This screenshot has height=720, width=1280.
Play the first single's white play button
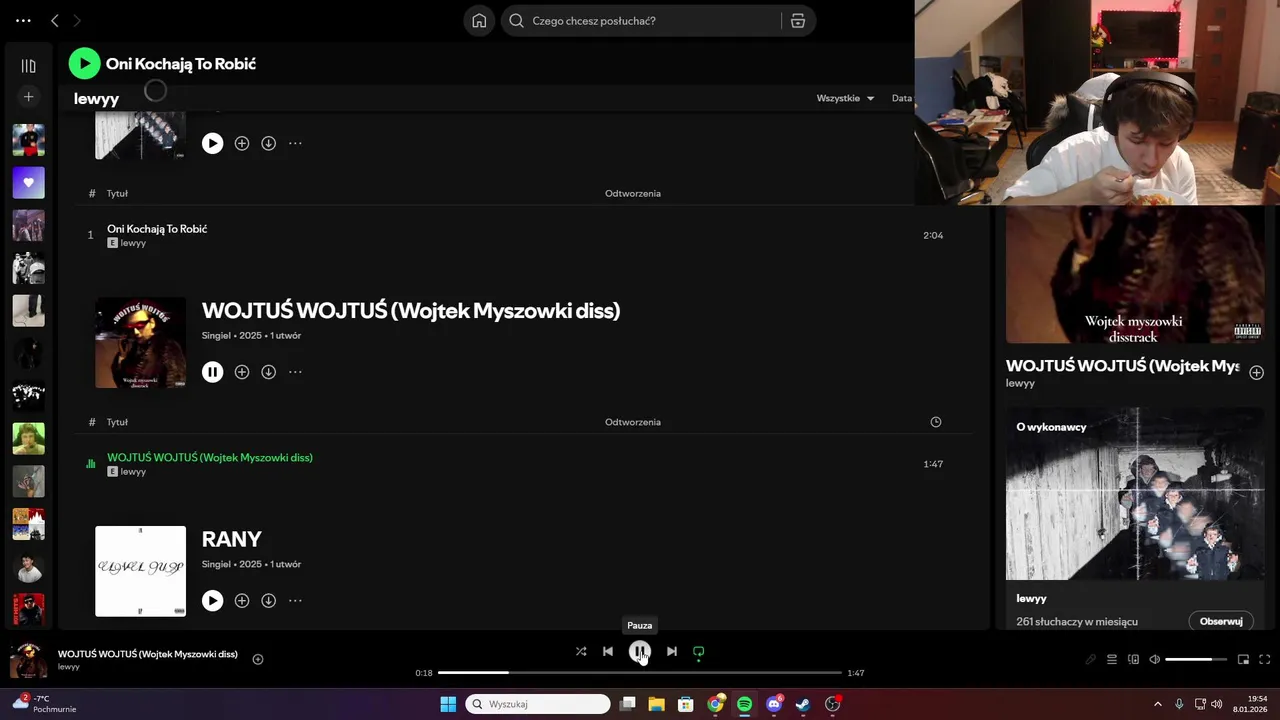point(212,143)
